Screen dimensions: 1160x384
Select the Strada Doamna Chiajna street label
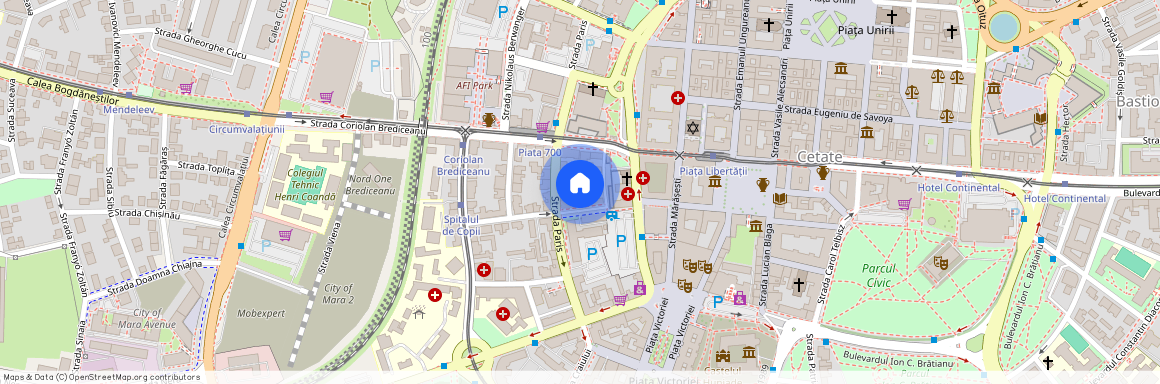[x=155, y=277]
